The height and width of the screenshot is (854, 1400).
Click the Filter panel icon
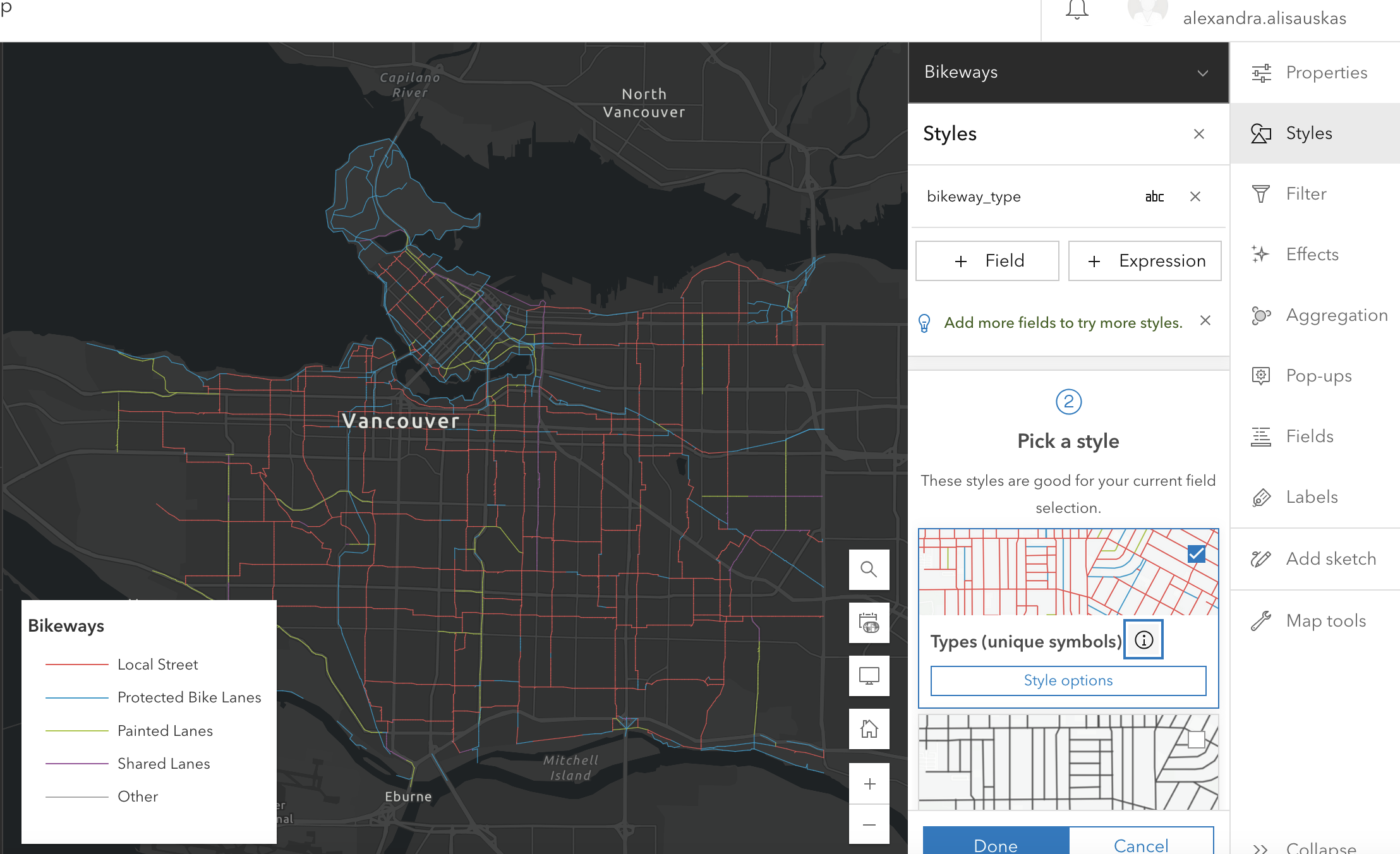[1261, 193]
